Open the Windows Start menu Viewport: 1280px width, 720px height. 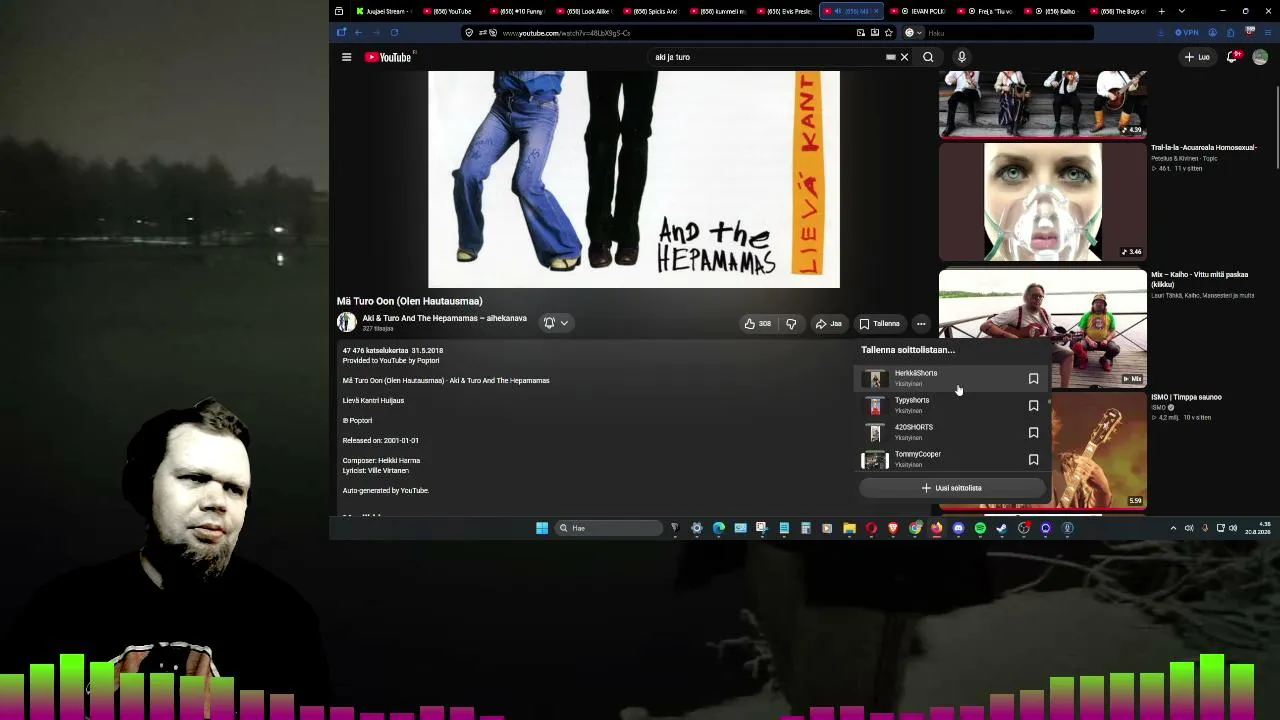tap(542, 528)
